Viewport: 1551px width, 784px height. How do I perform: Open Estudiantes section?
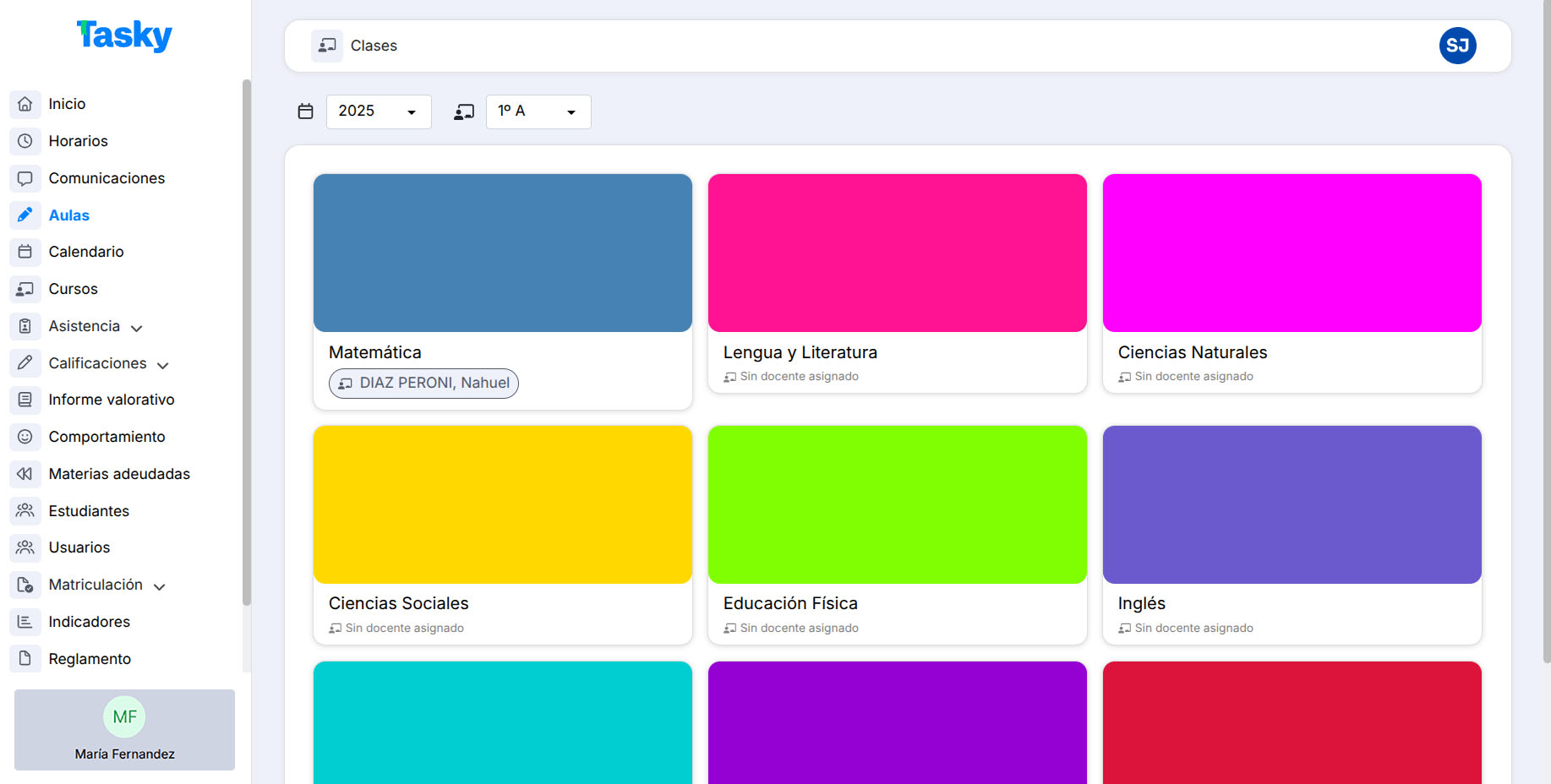pos(89,511)
